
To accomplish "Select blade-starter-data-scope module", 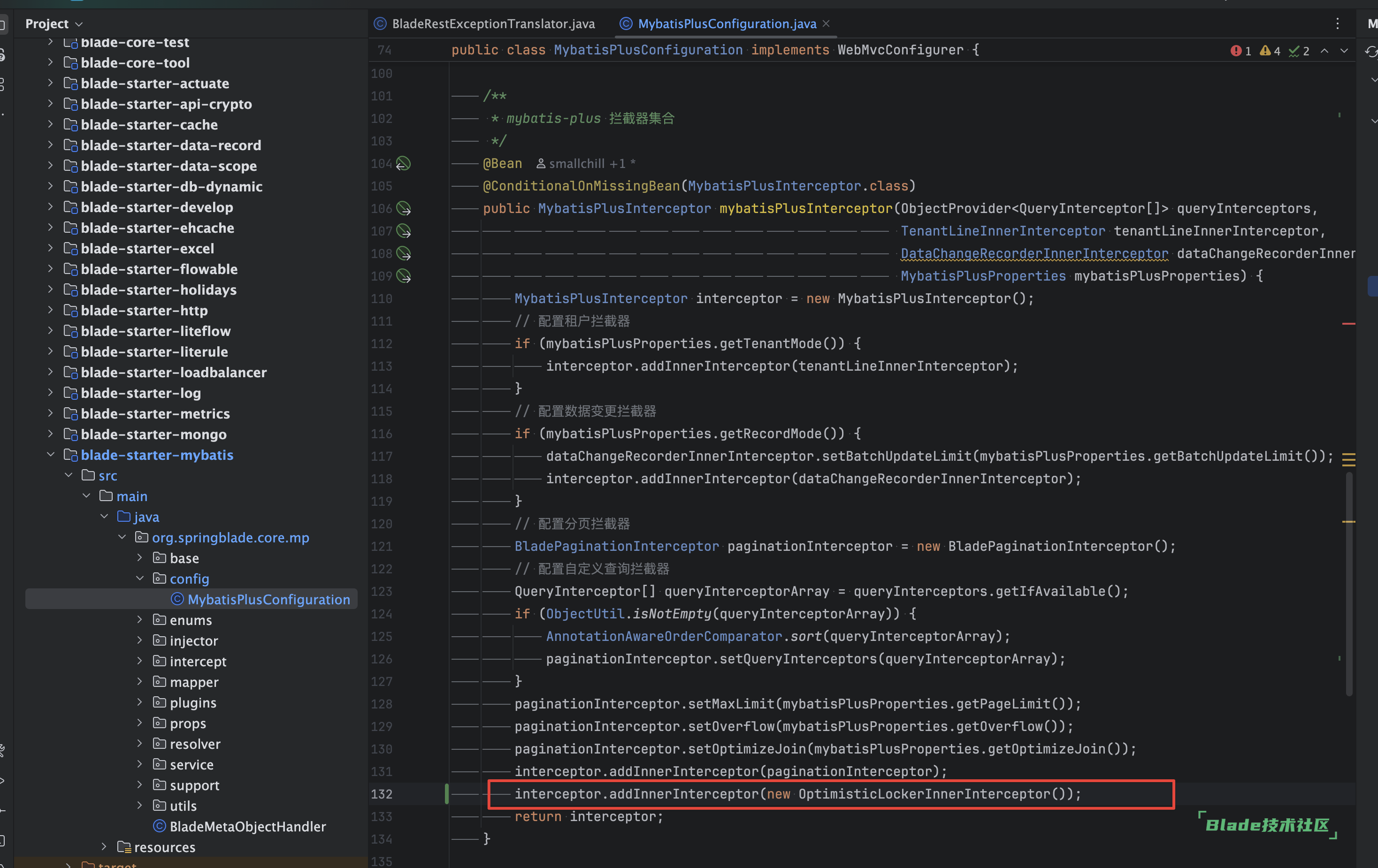I will point(168,166).
